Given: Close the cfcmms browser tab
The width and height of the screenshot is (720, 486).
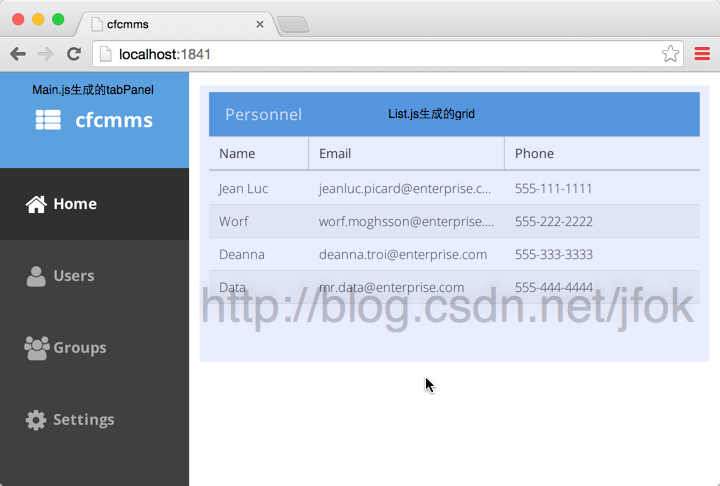Looking at the screenshot, I should pyautogui.click(x=260, y=24).
